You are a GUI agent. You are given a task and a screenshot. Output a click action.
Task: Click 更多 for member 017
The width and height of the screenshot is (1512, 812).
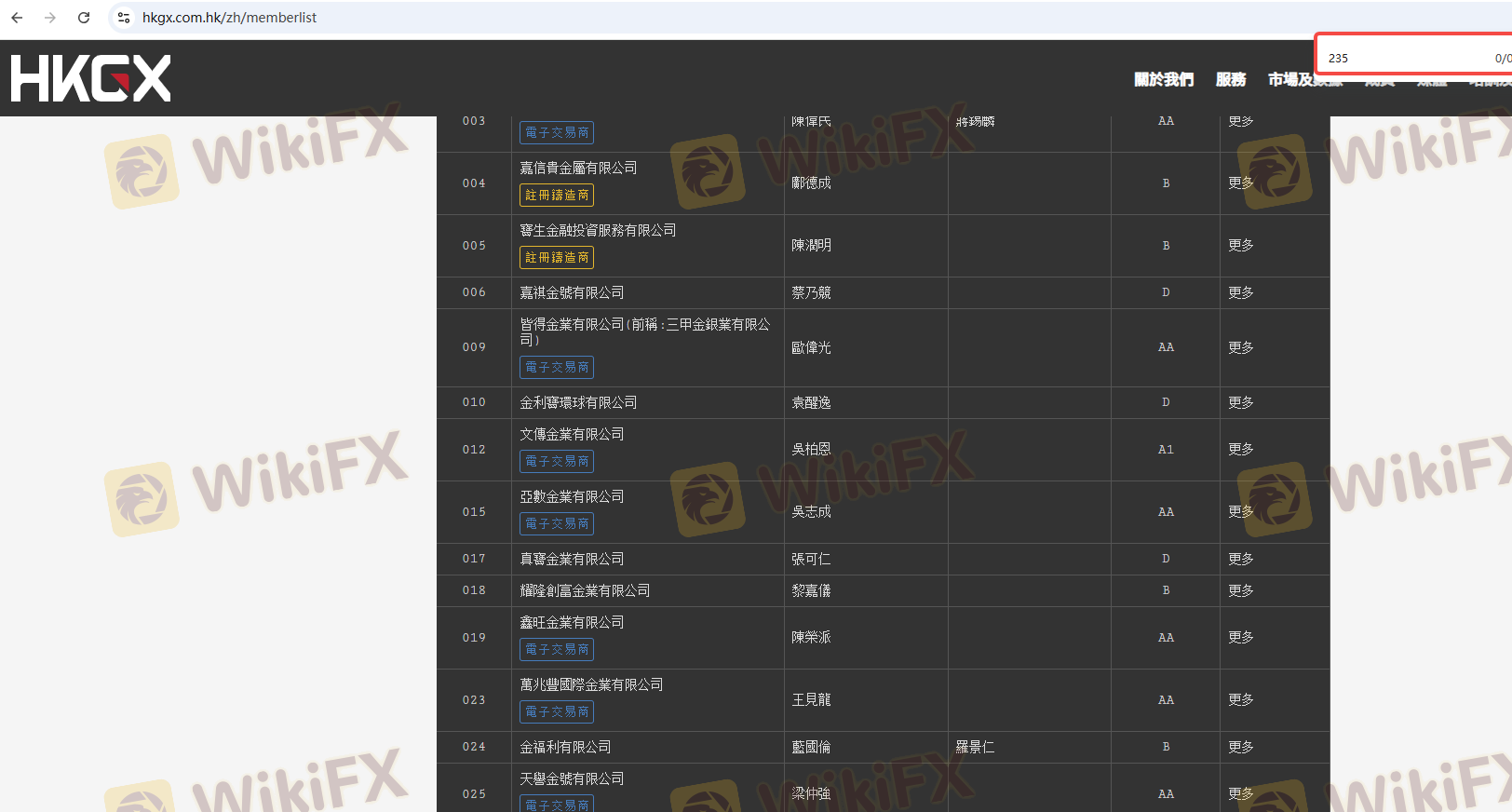pos(1241,559)
